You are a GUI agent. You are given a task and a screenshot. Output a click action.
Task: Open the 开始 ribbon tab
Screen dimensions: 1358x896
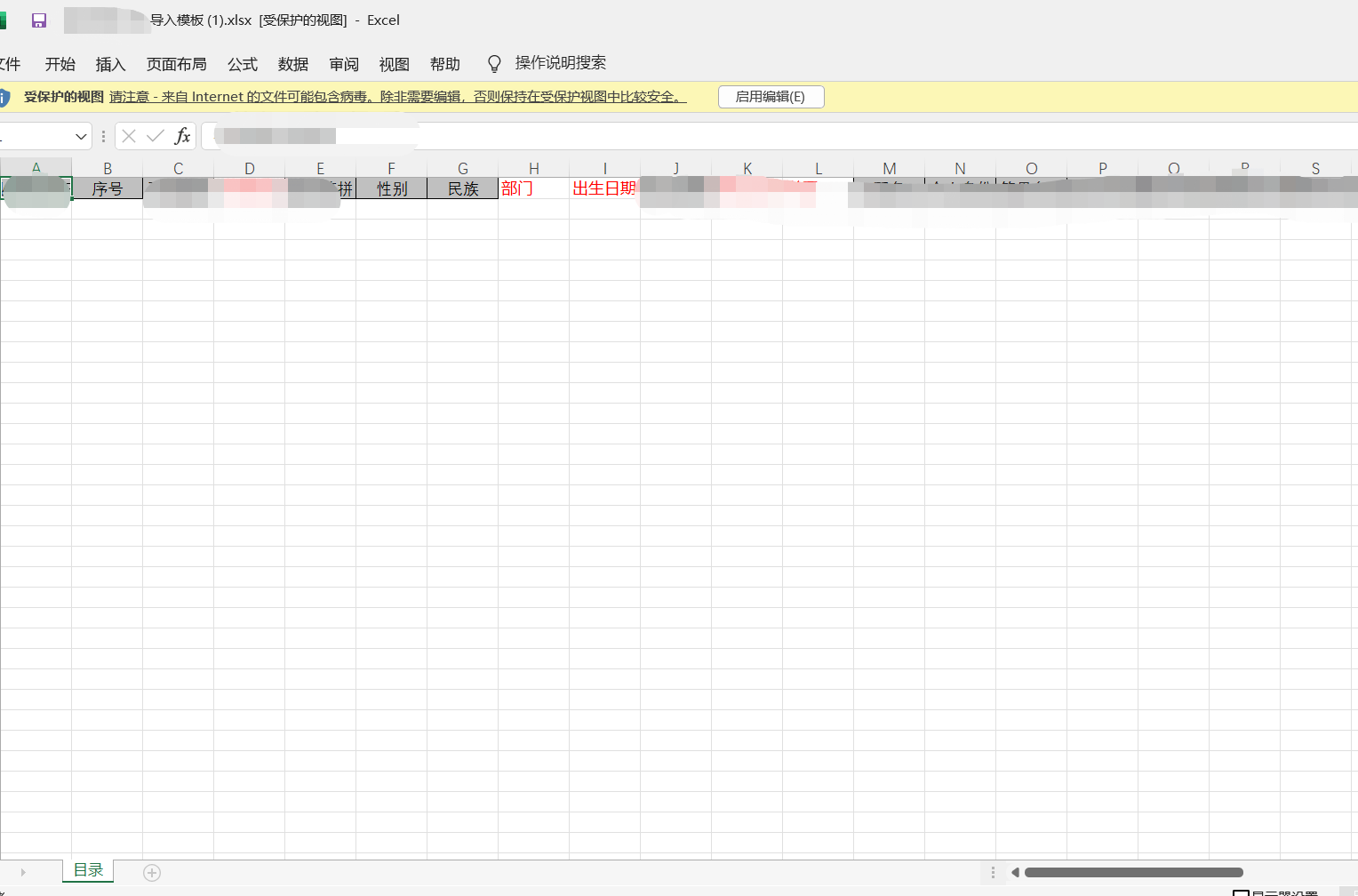60,64
